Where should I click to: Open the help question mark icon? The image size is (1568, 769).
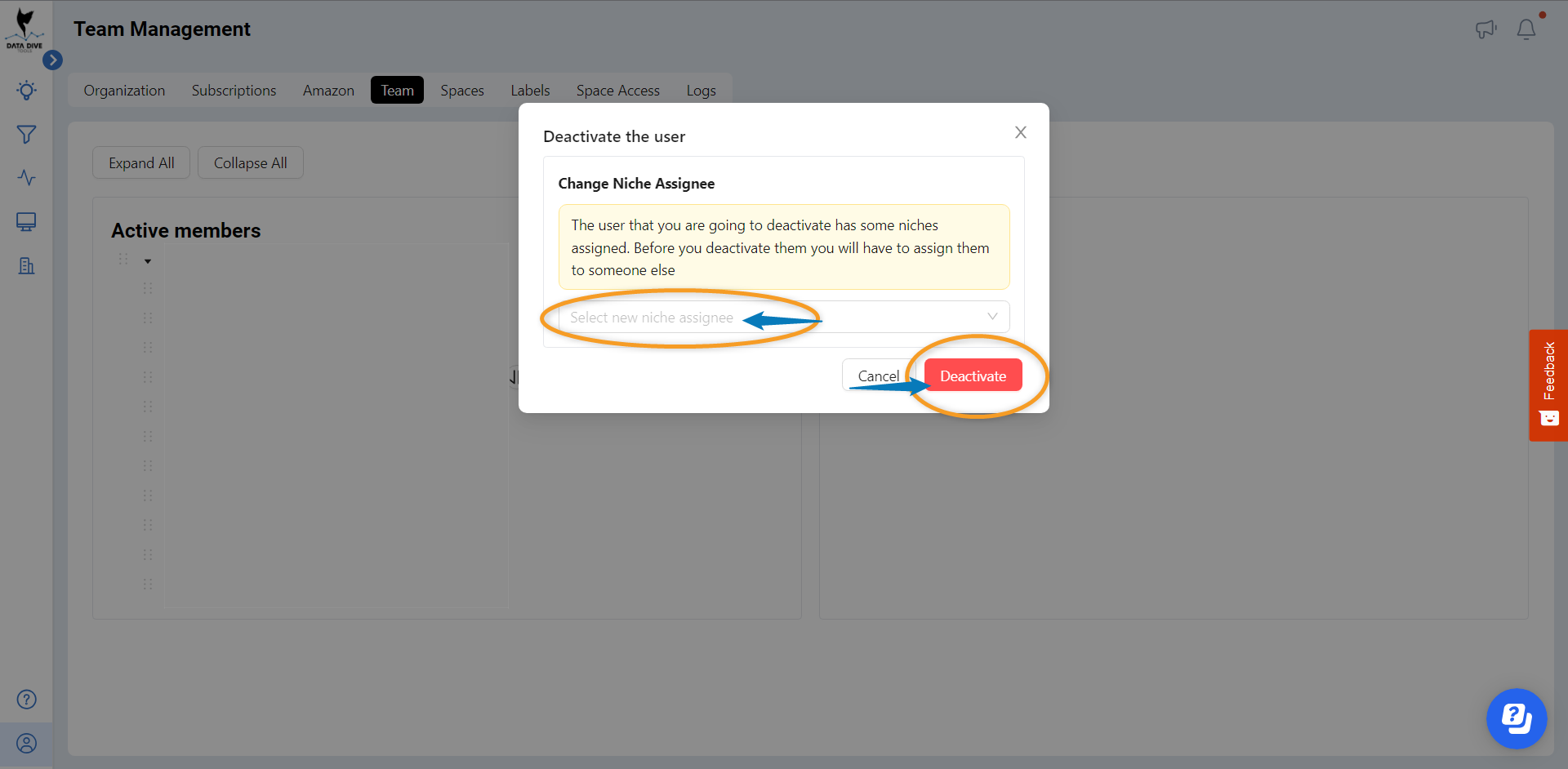coord(26,700)
